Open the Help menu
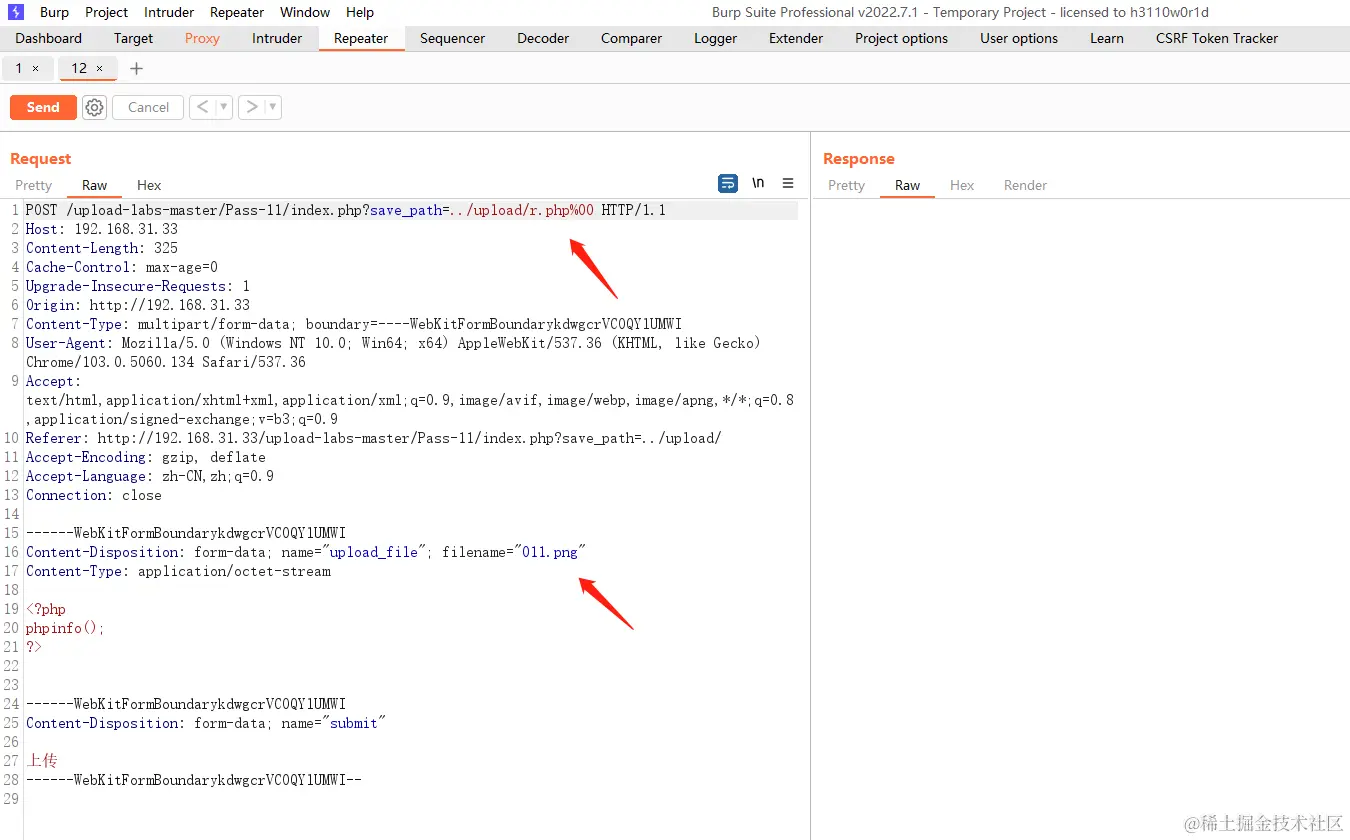 click(360, 12)
